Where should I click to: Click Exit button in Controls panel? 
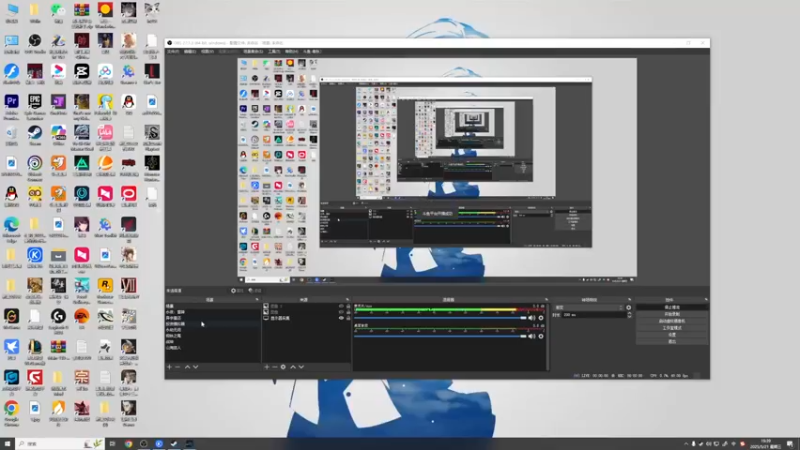672,341
